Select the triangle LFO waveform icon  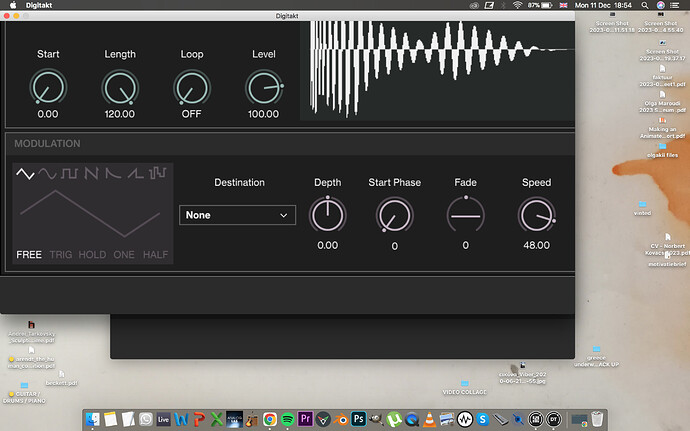tap(25, 173)
